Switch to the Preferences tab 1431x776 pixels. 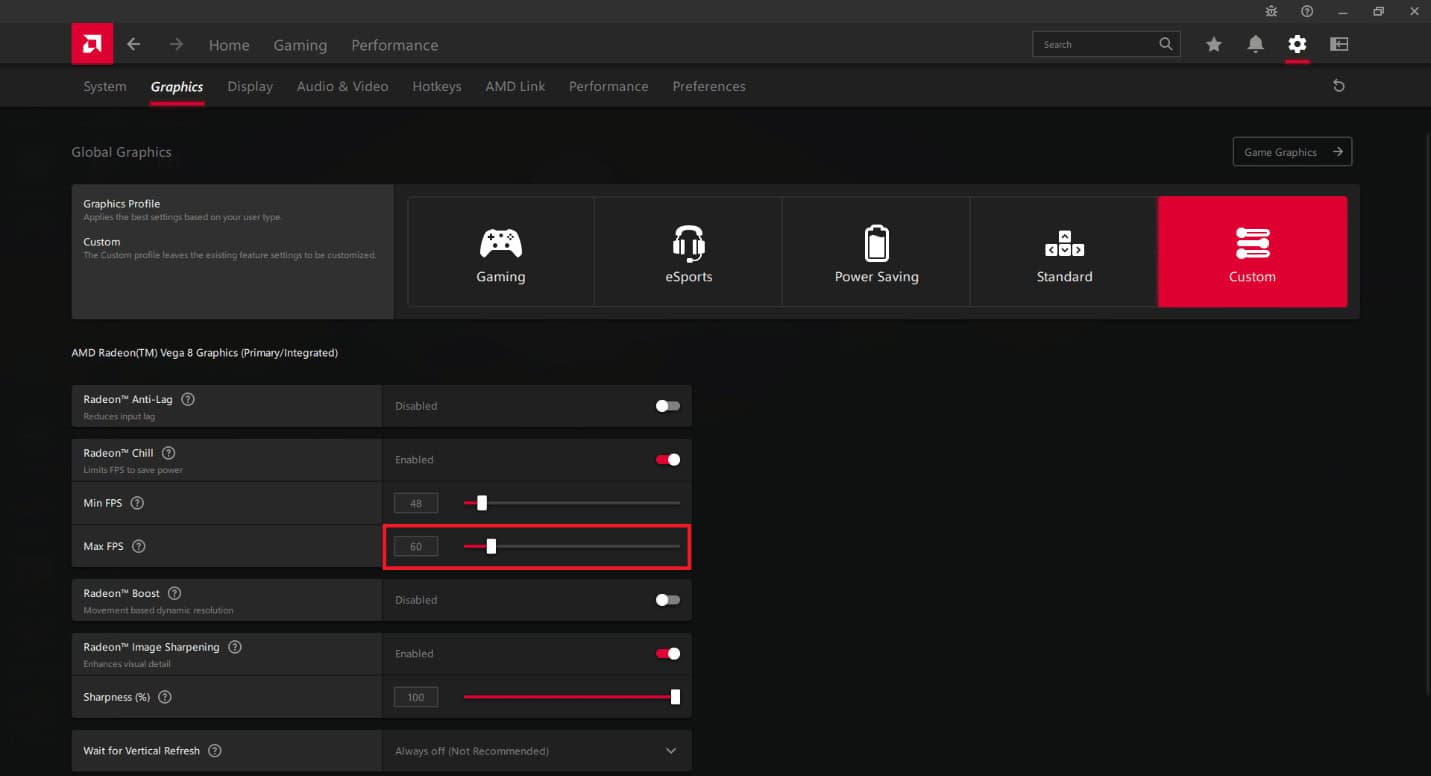[709, 86]
